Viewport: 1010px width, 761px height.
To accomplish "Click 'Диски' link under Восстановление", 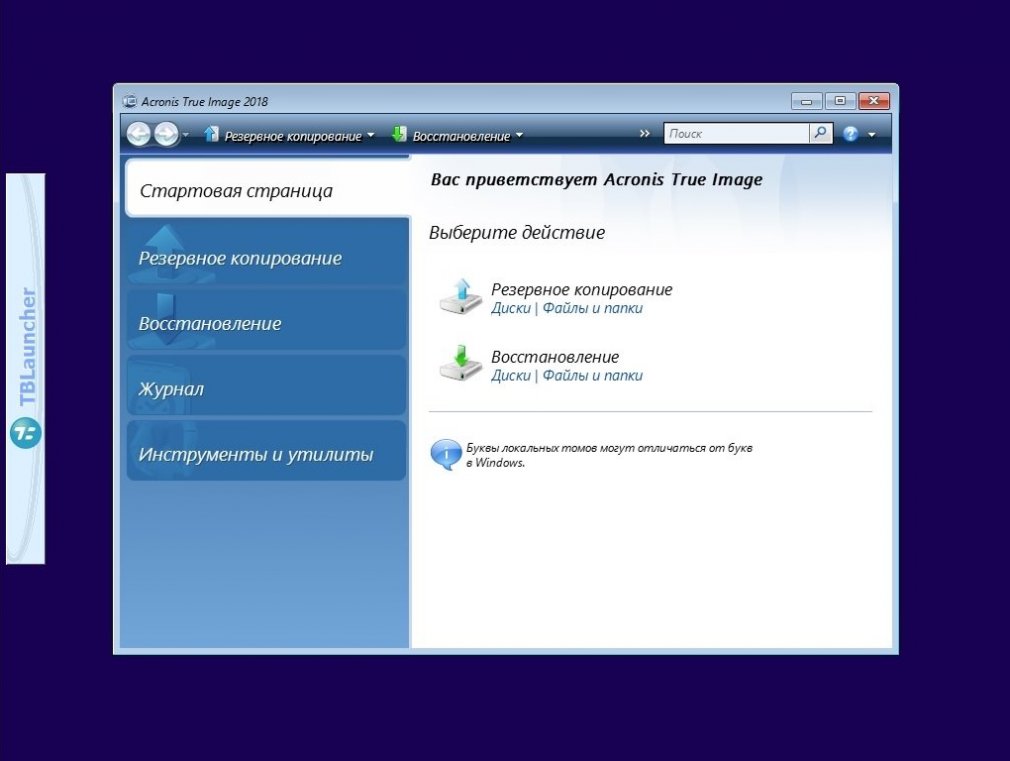I will [511, 375].
